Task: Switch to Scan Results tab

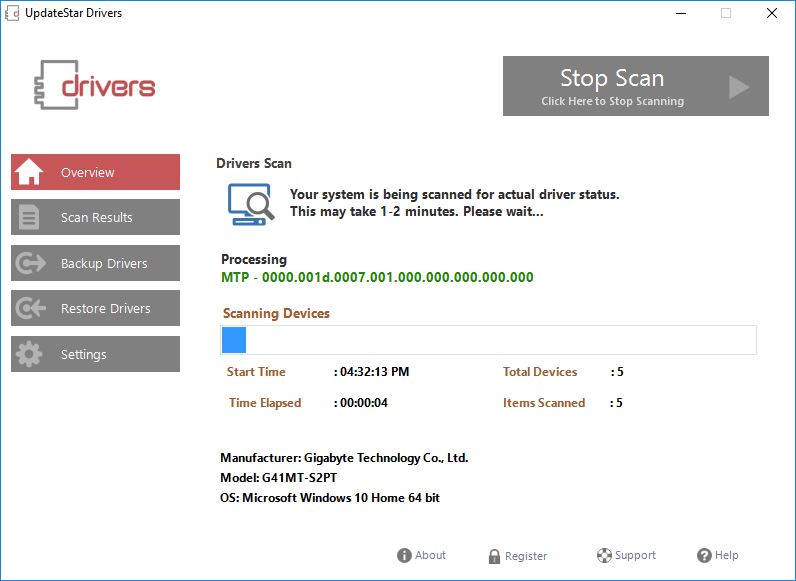Action: point(95,217)
